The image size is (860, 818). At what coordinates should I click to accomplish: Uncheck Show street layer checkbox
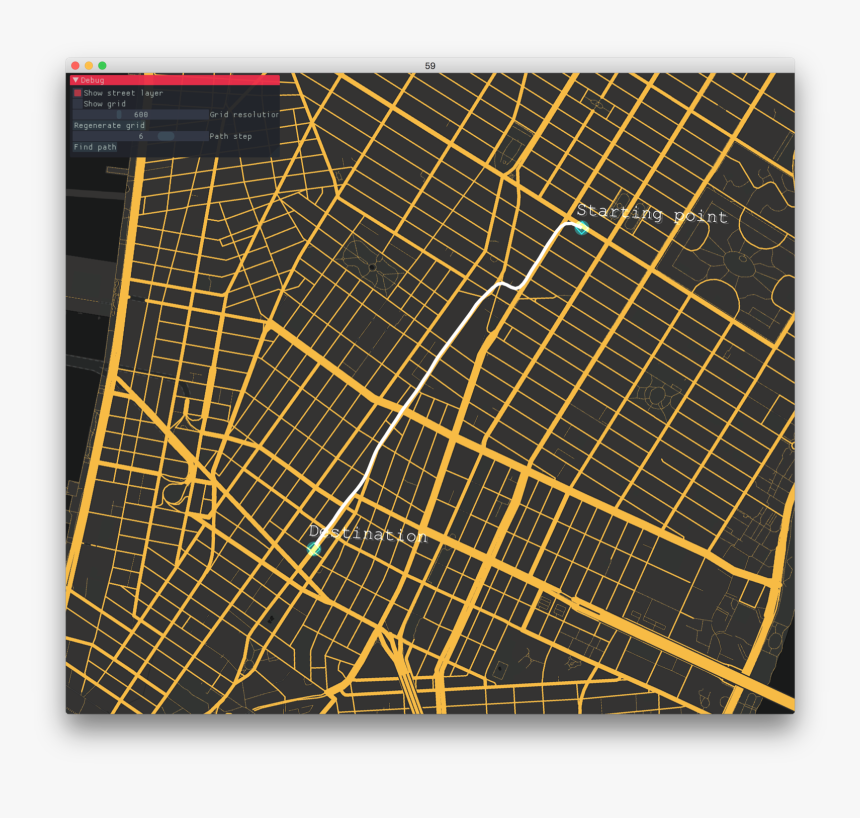tap(77, 93)
